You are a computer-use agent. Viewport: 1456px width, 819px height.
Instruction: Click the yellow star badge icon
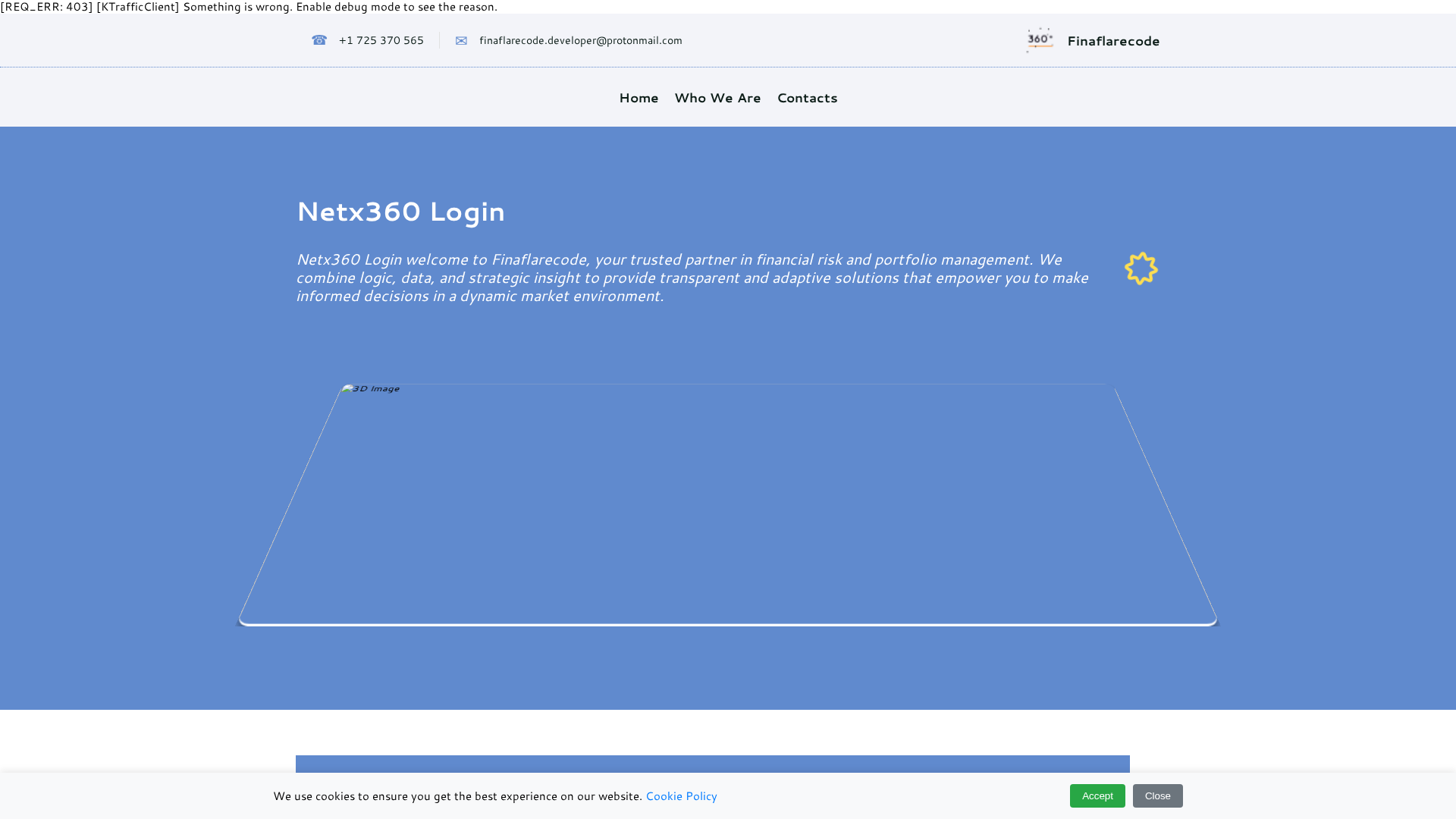pos(1141,268)
